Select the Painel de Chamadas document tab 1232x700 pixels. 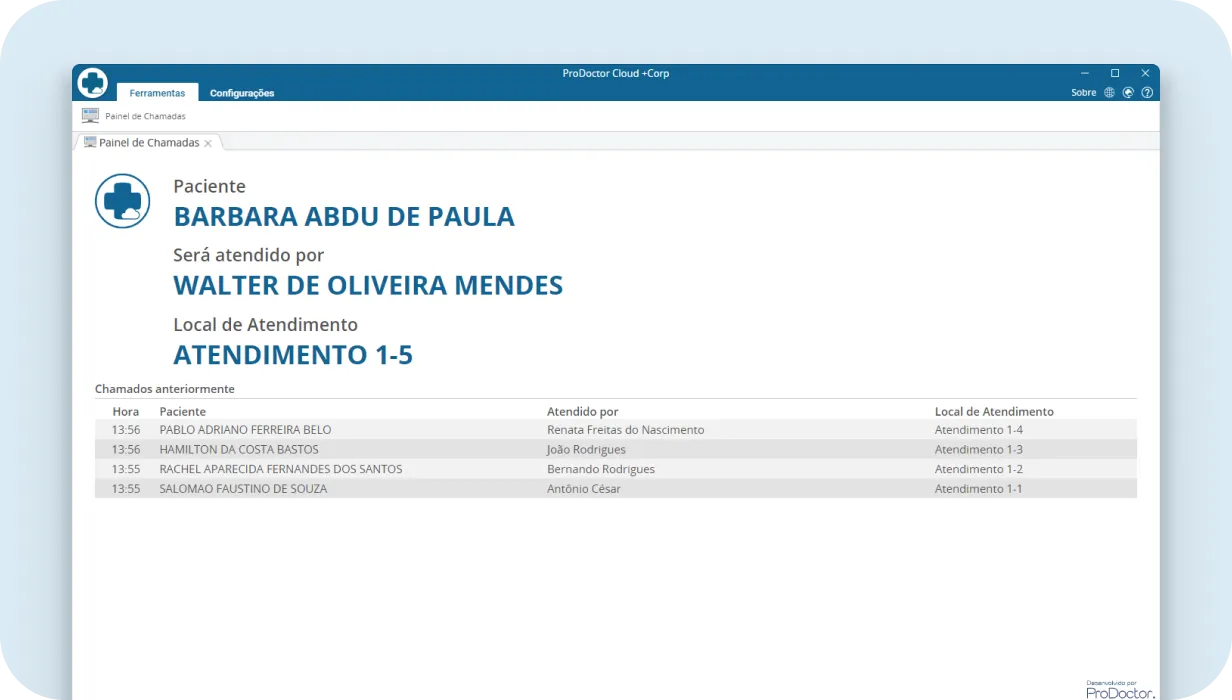pyautogui.click(x=148, y=142)
